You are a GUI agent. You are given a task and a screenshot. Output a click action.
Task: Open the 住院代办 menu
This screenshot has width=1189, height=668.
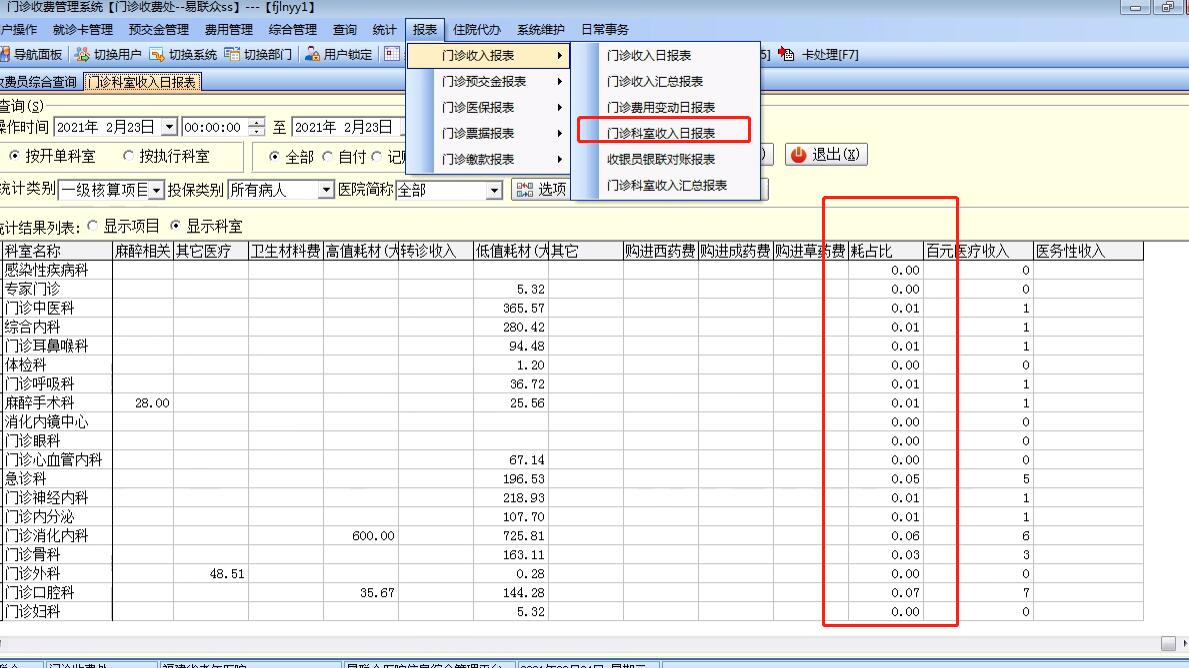(x=476, y=30)
